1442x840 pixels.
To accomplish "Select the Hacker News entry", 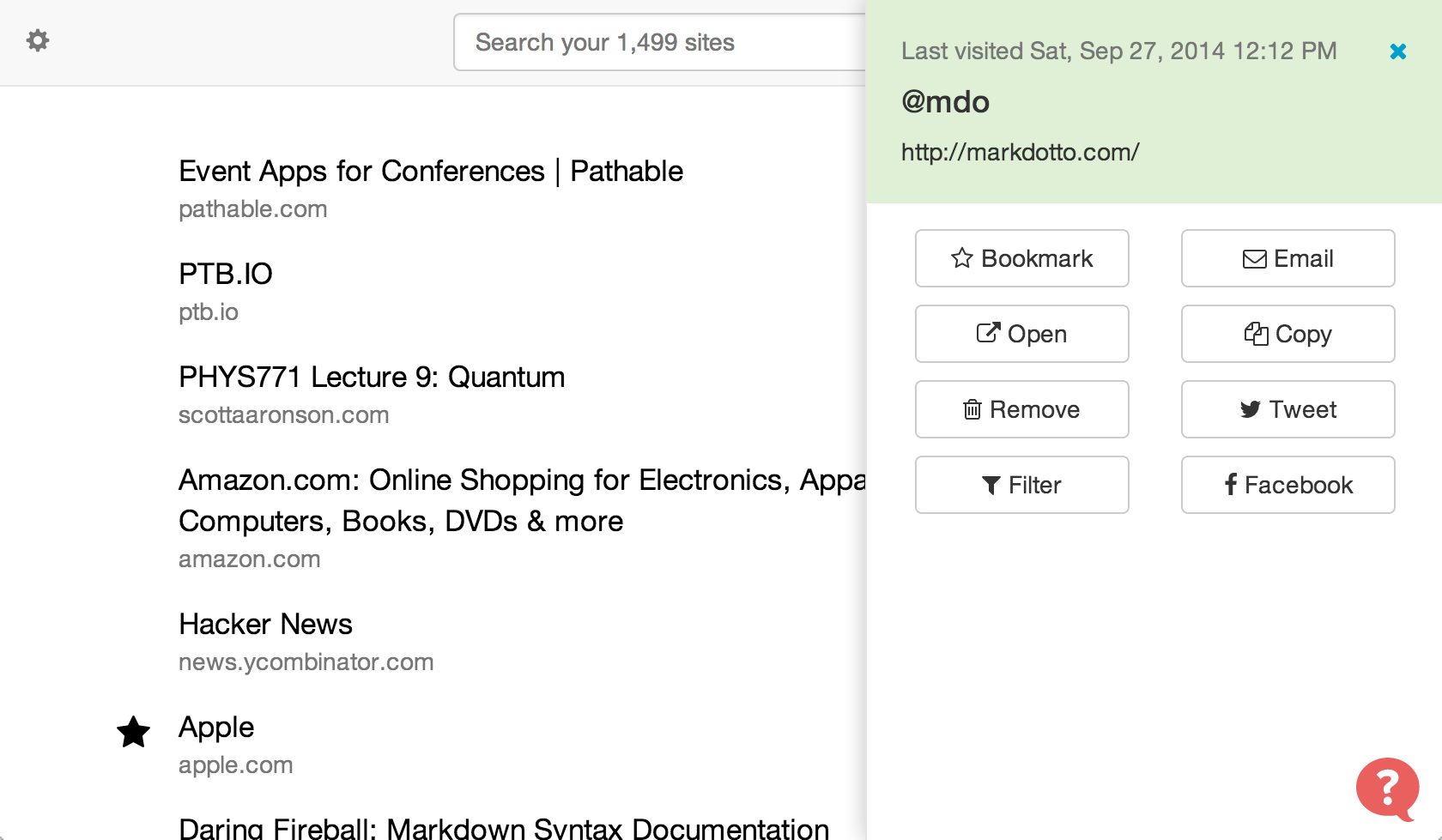I will pyautogui.click(x=265, y=625).
